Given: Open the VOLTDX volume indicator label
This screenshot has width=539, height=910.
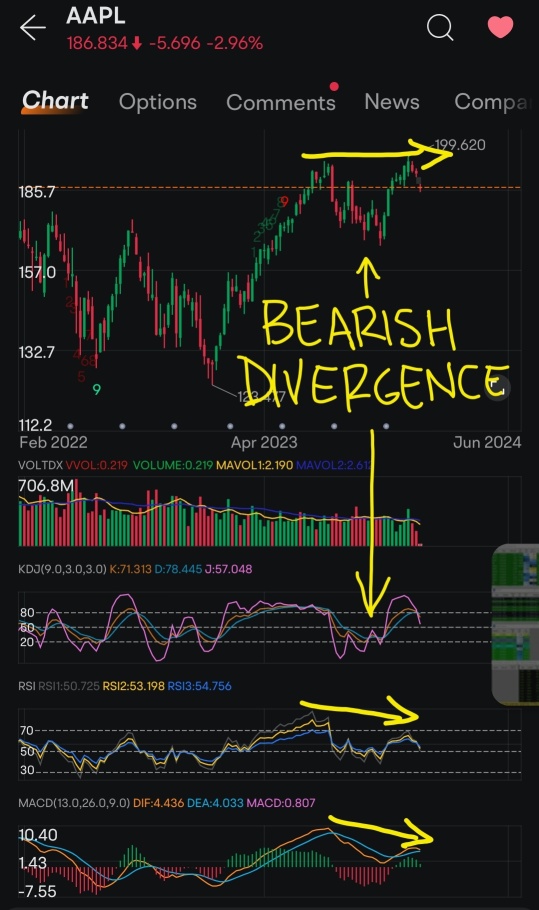Looking at the screenshot, I should click(x=41, y=465).
